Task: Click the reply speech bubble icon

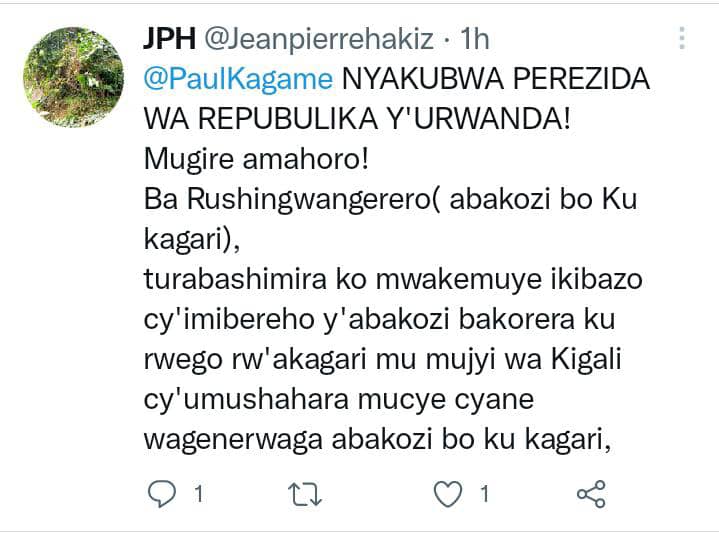Action: coord(162,494)
